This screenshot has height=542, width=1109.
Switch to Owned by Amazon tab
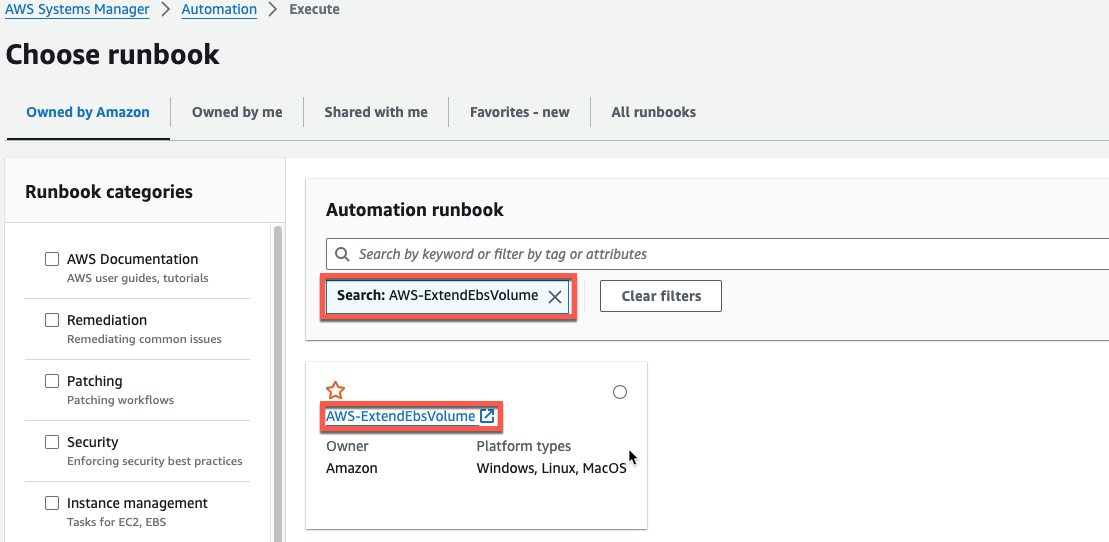click(88, 112)
